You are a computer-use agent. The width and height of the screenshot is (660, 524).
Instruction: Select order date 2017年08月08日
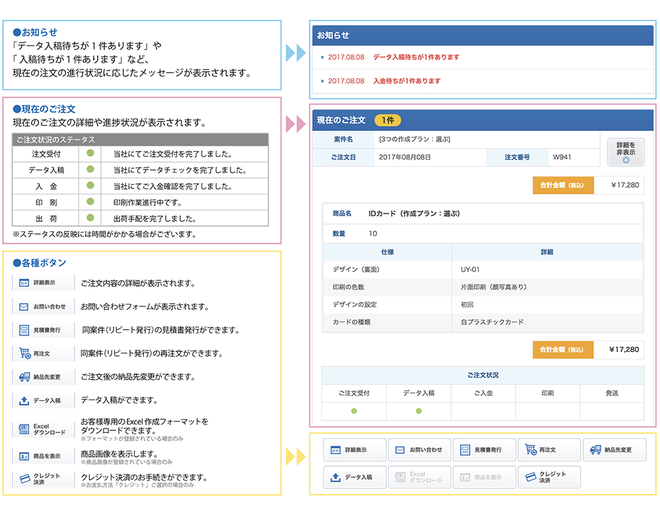point(405,157)
